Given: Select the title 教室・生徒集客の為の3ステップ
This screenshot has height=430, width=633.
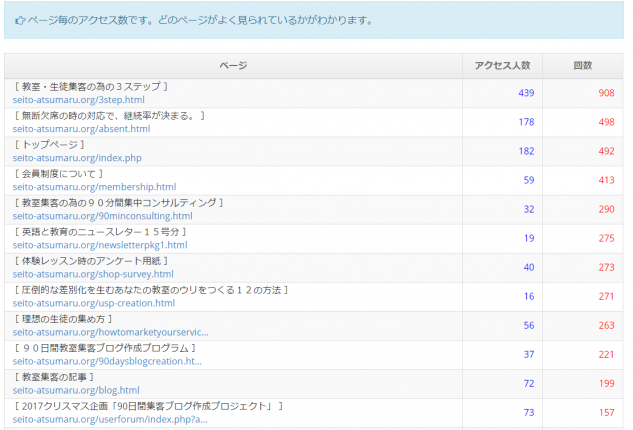Looking at the screenshot, I should pos(91,86).
